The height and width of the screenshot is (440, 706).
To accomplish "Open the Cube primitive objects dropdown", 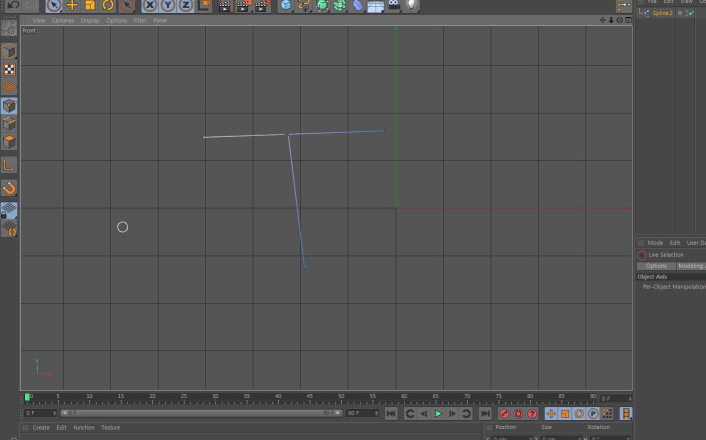I will click(x=286, y=5).
